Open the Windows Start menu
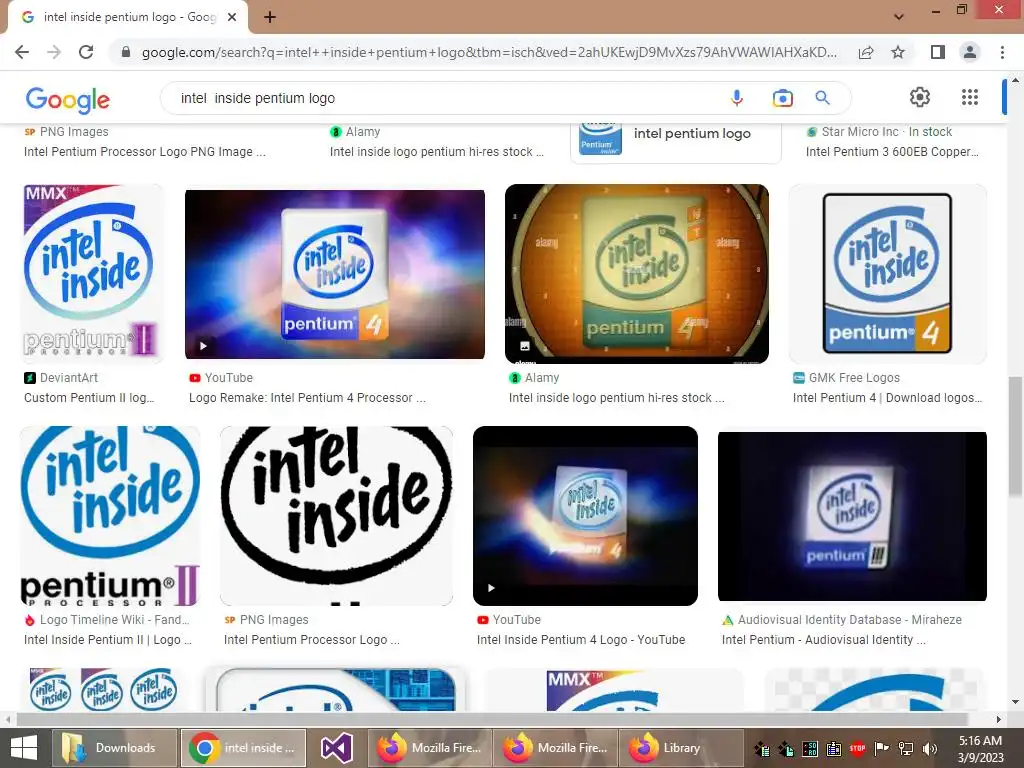1024x768 pixels. coord(24,748)
